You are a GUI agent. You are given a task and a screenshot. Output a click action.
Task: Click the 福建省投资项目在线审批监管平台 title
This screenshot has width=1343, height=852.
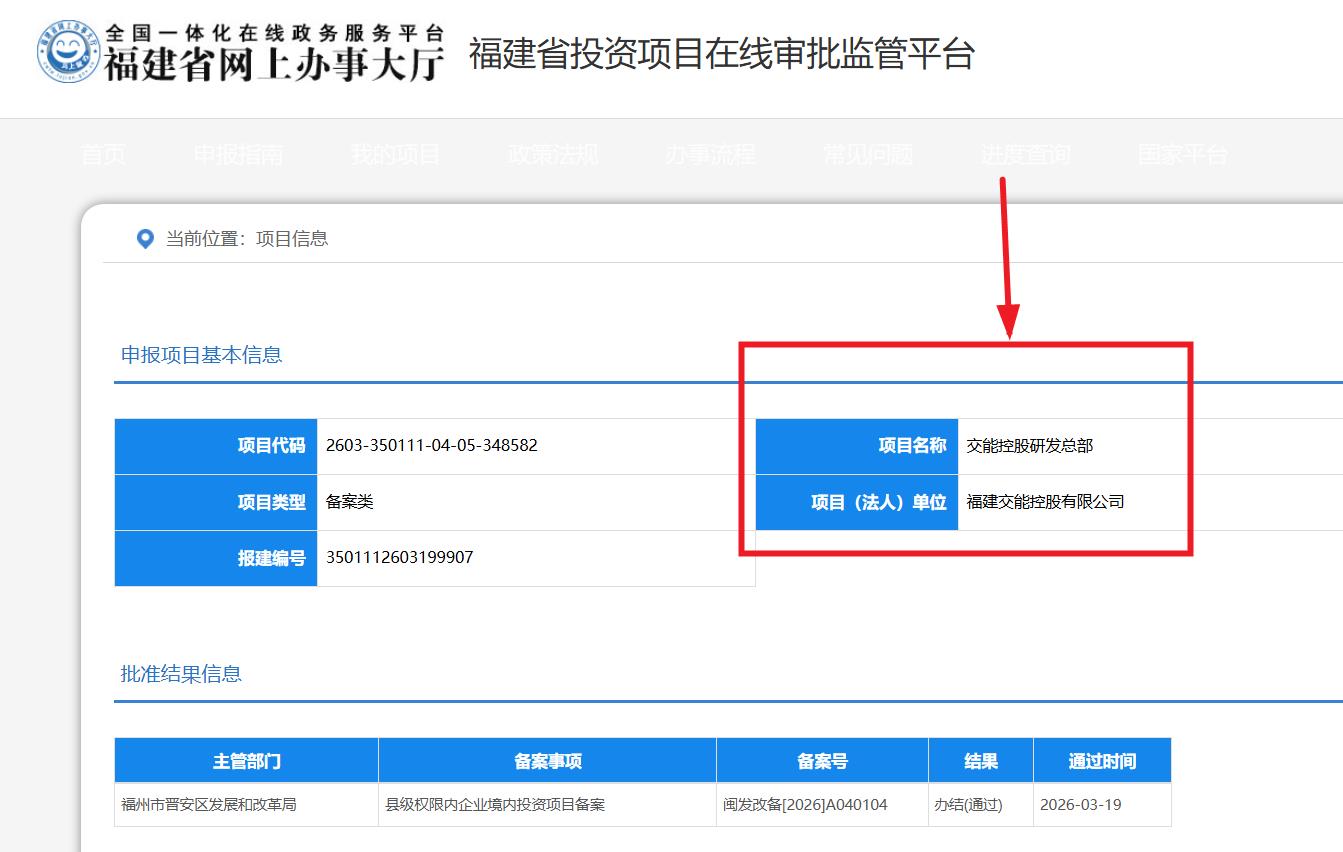721,54
